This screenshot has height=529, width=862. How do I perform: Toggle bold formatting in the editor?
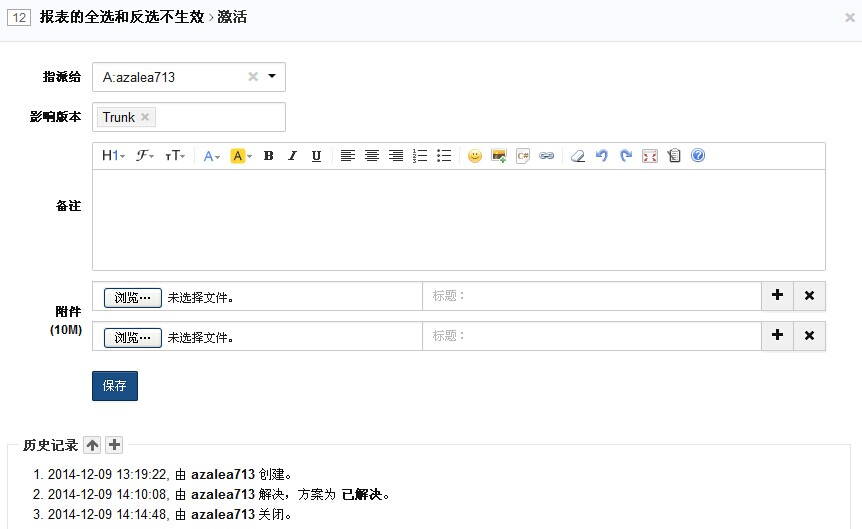tap(268, 156)
